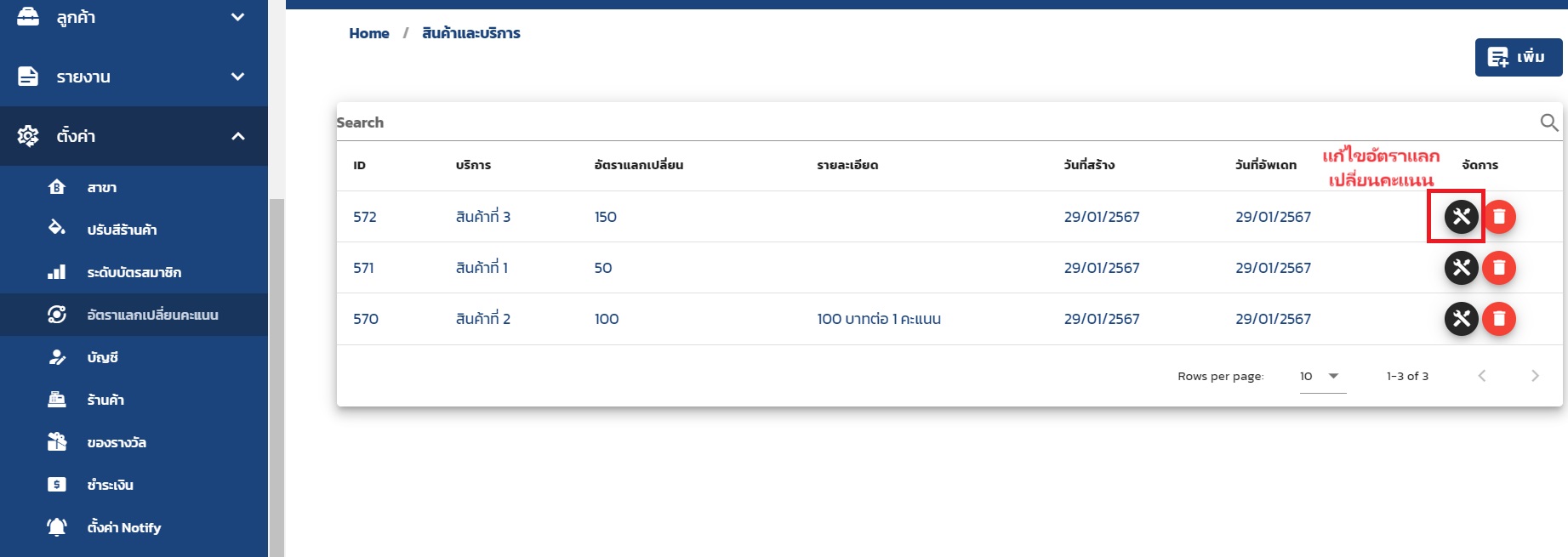Click the ลูกค้า briefcase icon in sidebar
The height and width of the screenshot is (557, 1568).
(x=28, y=17)
